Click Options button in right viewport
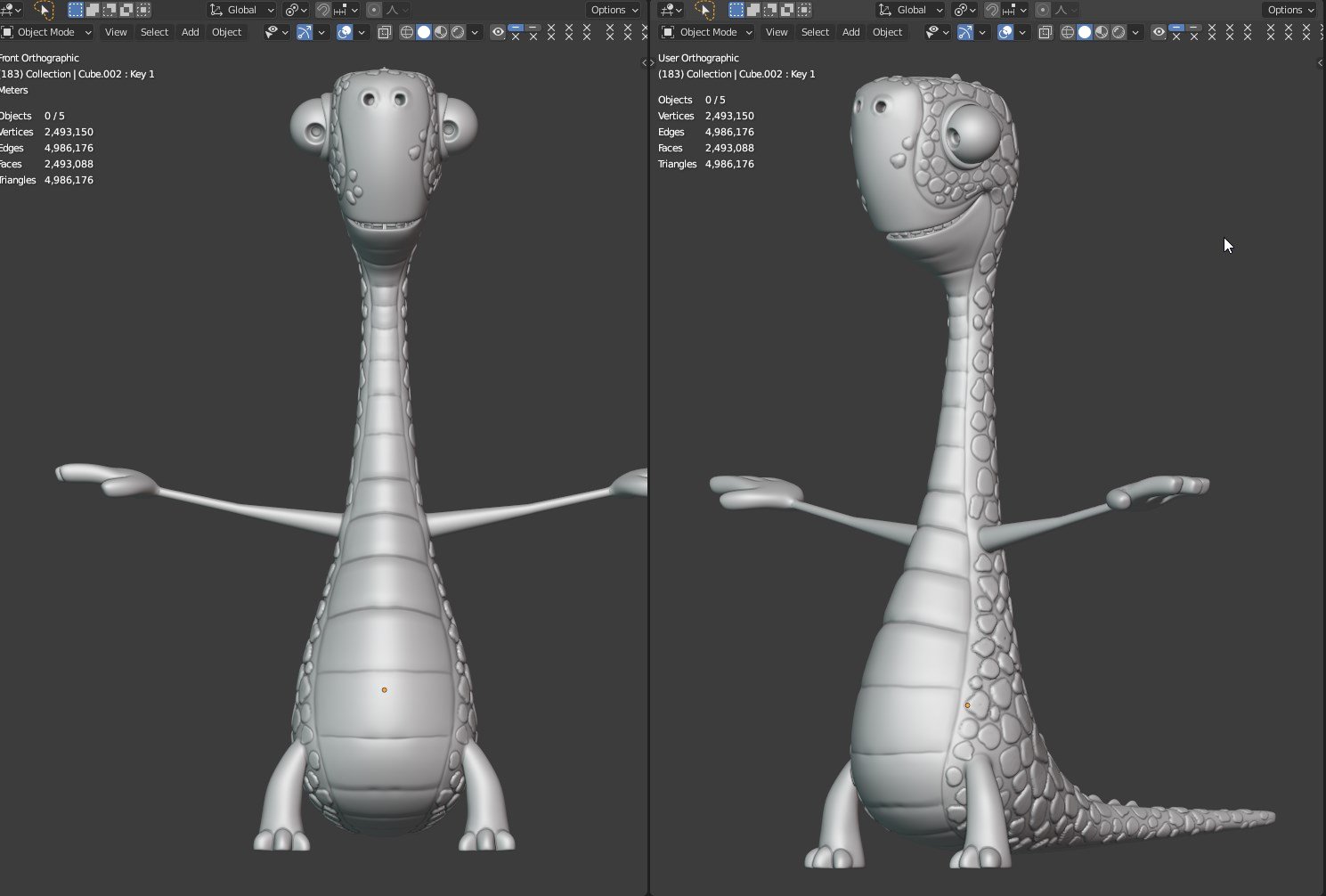 point(1290,10)
